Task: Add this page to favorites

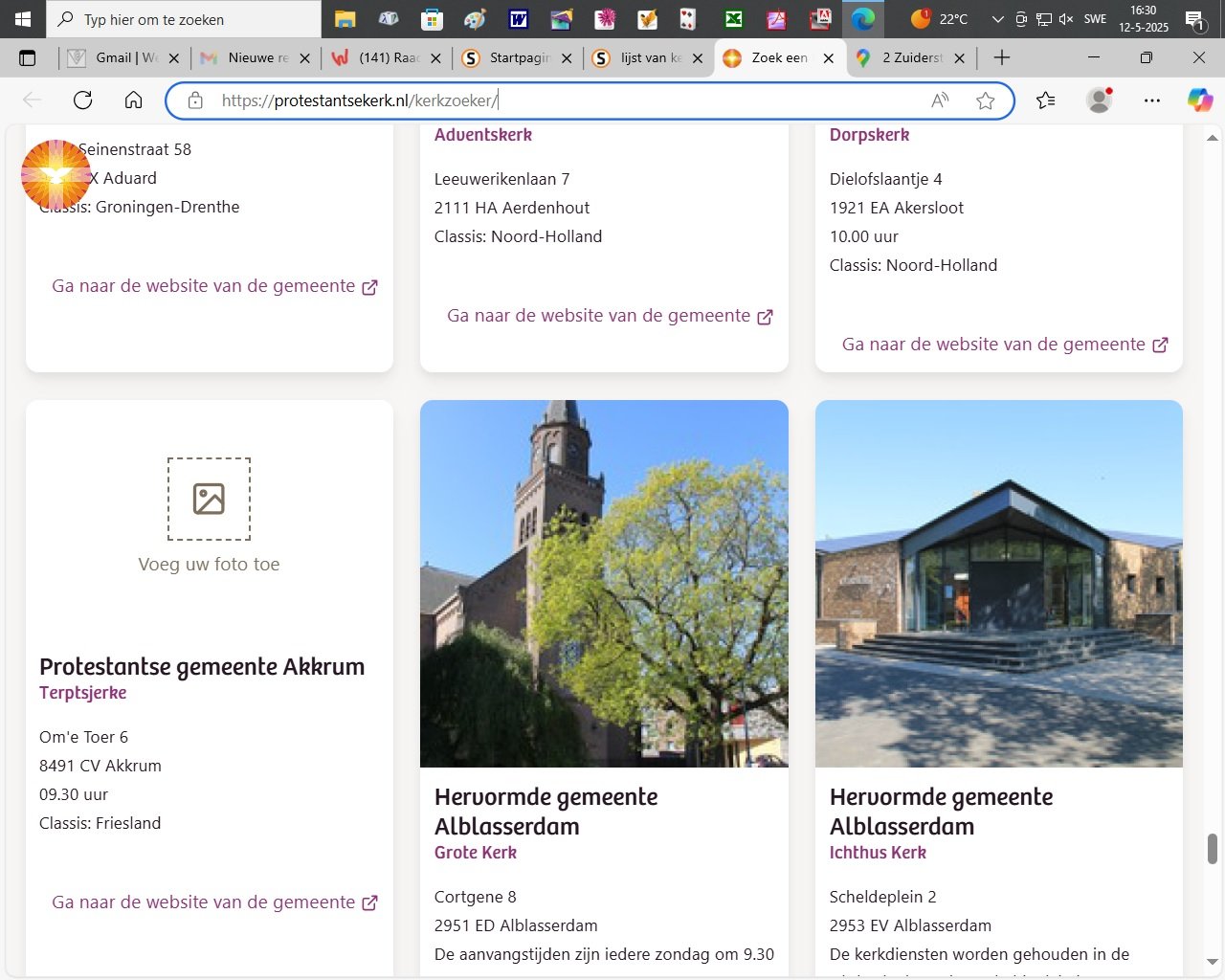Action: 985,100
